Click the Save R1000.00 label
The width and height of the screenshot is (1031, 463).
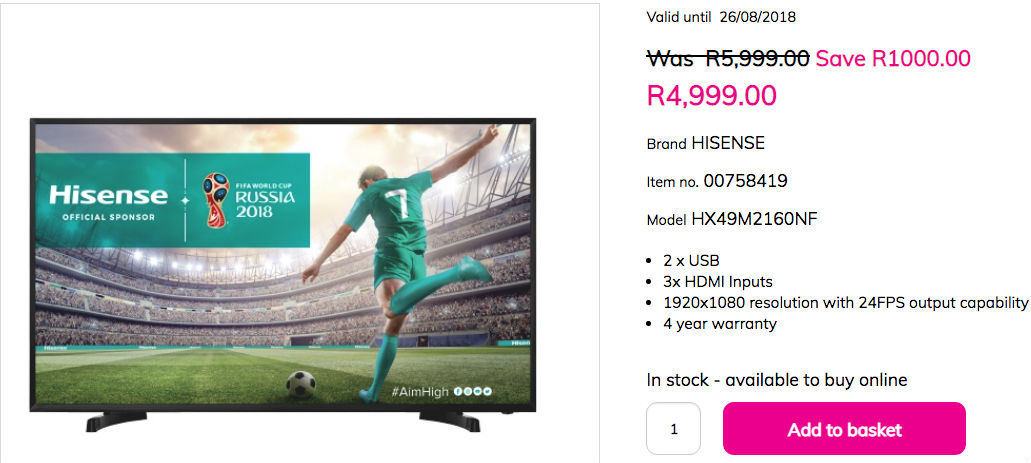(x=893, y=59)
